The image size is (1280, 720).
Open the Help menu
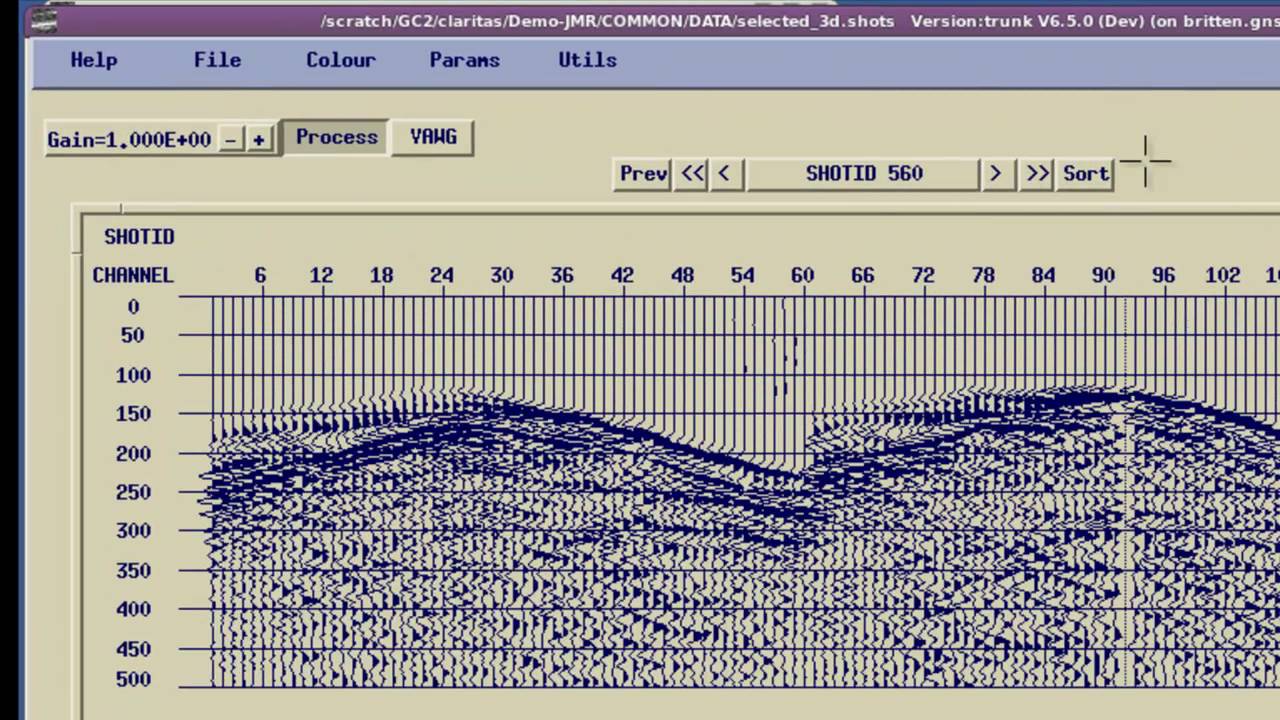[93, 60]
